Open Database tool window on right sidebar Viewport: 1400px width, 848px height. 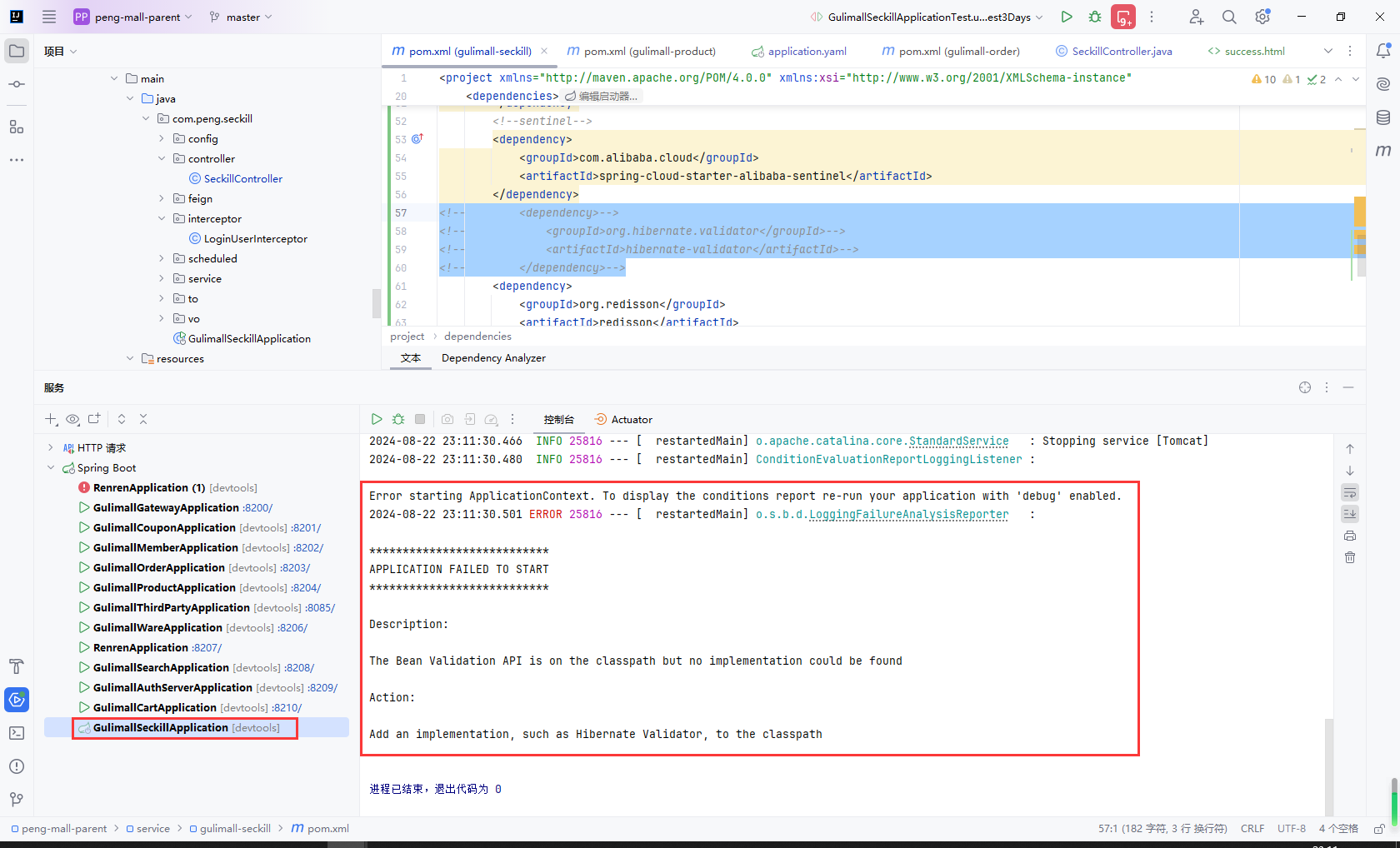(1383, 117)
